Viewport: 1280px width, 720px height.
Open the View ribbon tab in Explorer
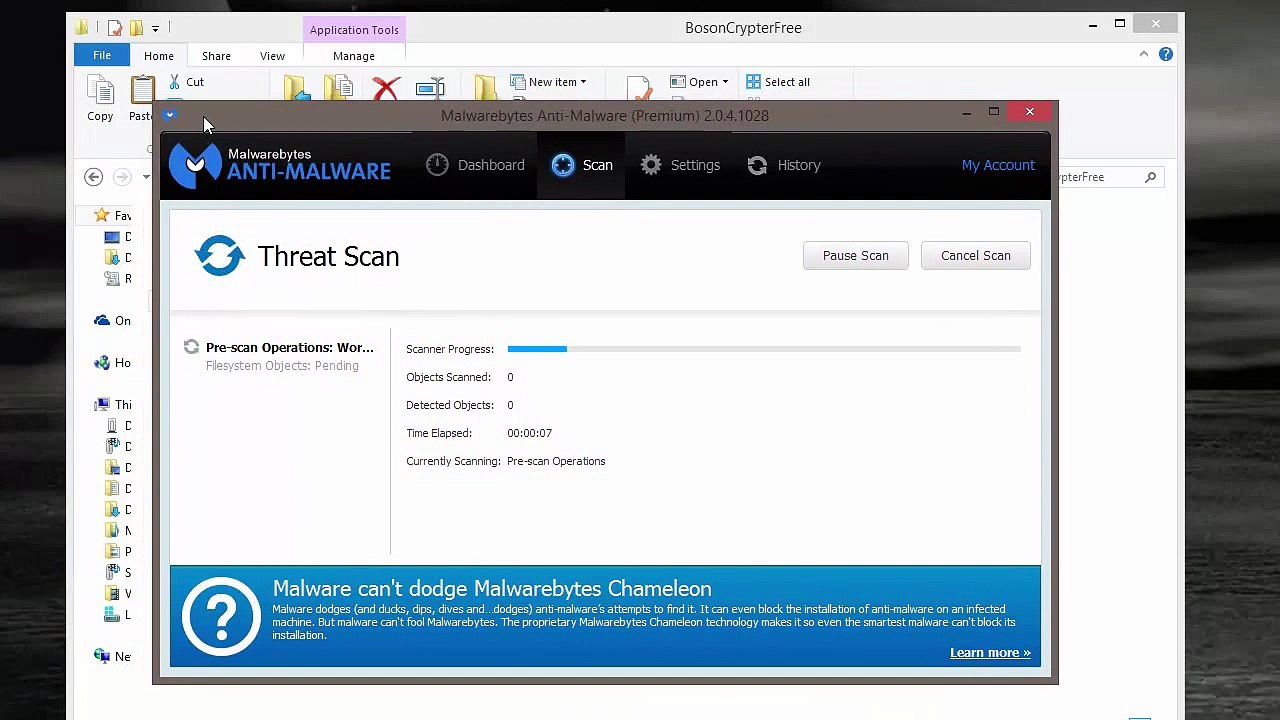tap(272, 56)
